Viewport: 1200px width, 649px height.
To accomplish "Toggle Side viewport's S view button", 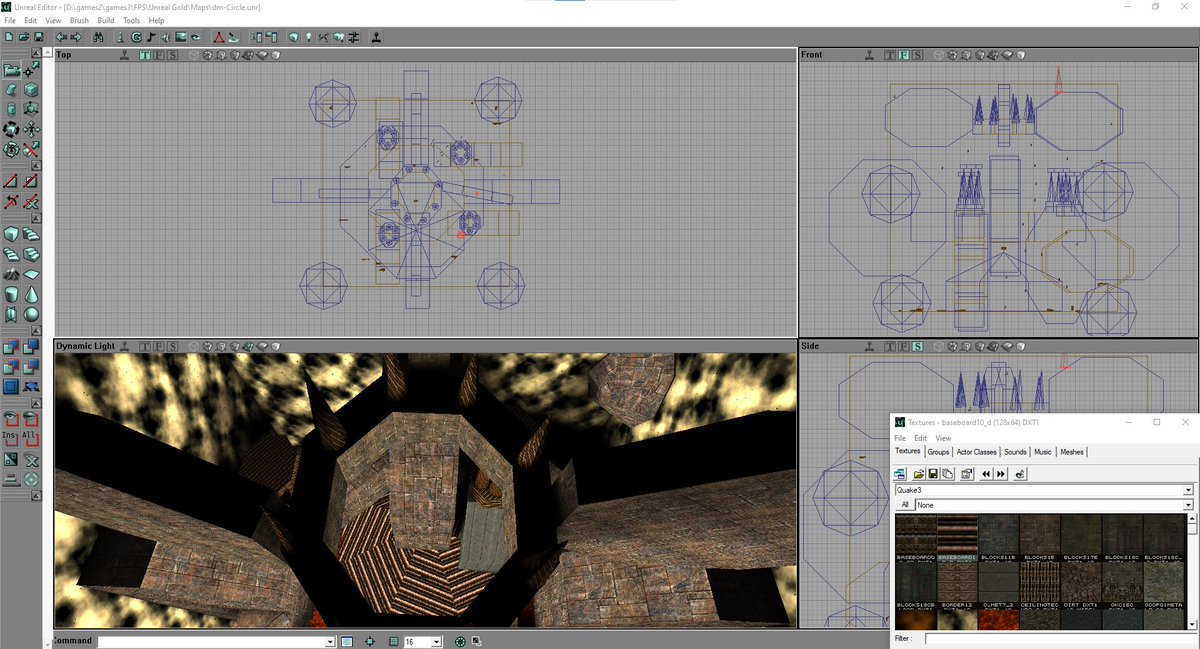I will pyautogui.click(x=918, y=345).
